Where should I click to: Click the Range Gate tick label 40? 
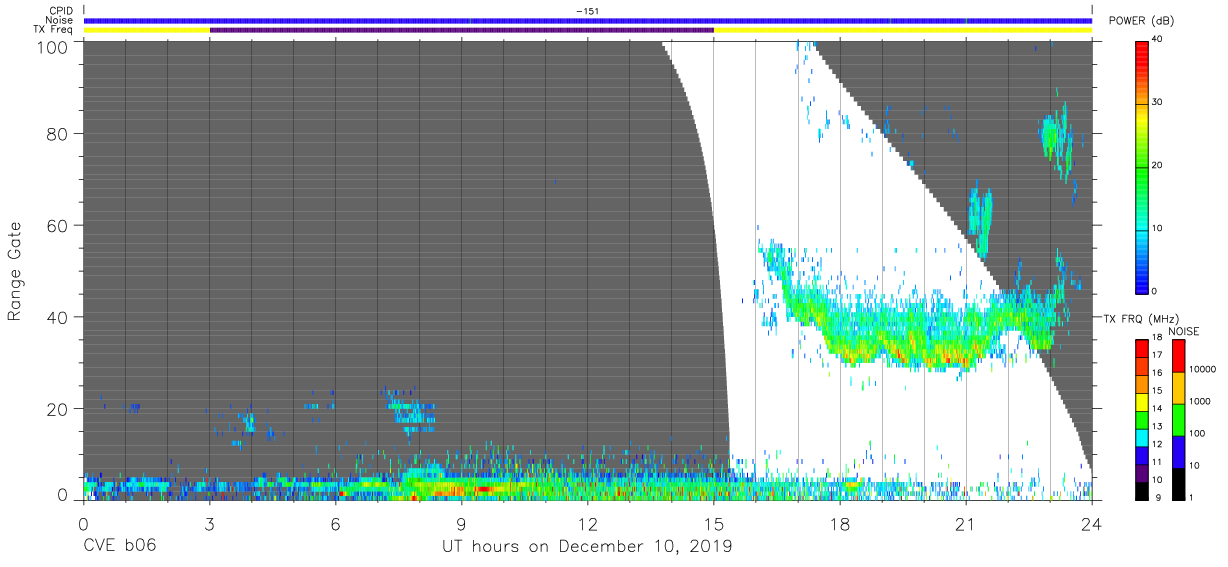[x=58, y=317]
